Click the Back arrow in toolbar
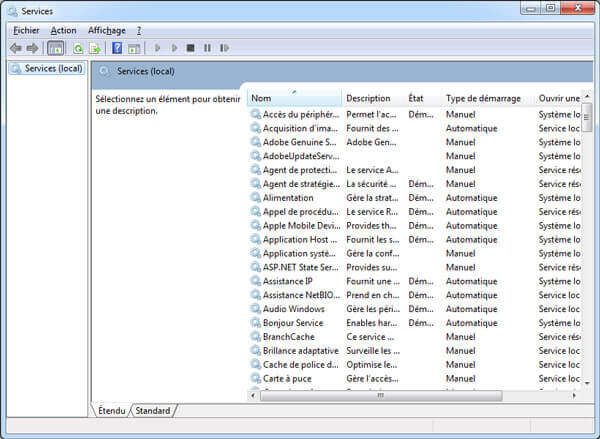600x439 pixels. (15, 48)
